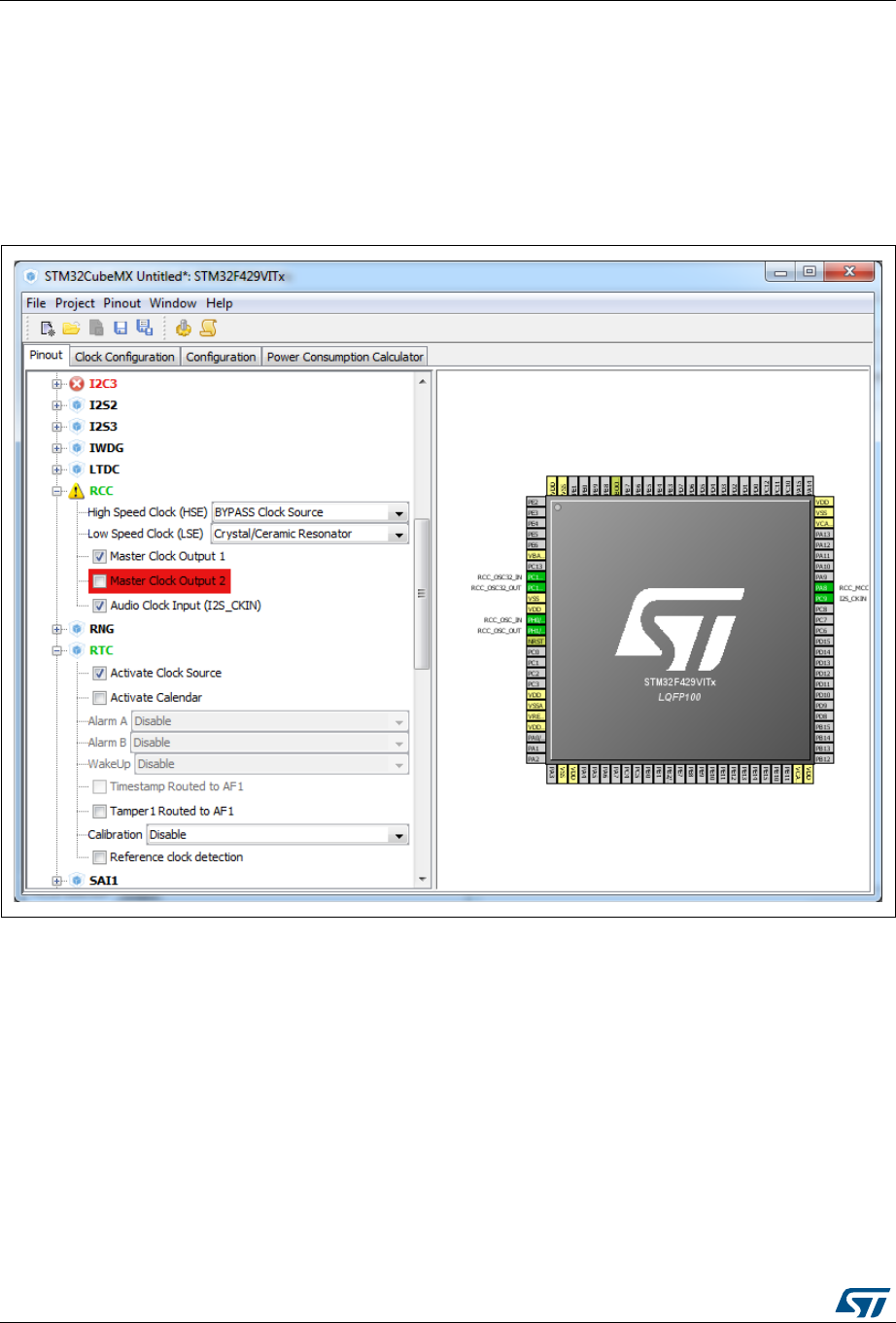This screenshot has height=1323, width=896.
Task: Open the Pinout menu
Action: (x=122, y=303)
